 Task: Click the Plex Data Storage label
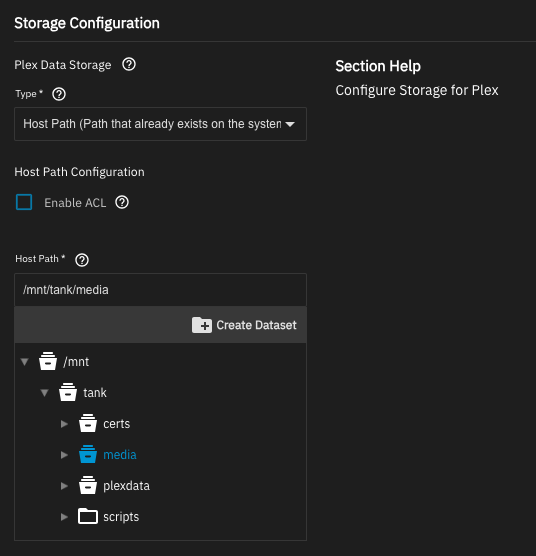click(x=63, y=65)
